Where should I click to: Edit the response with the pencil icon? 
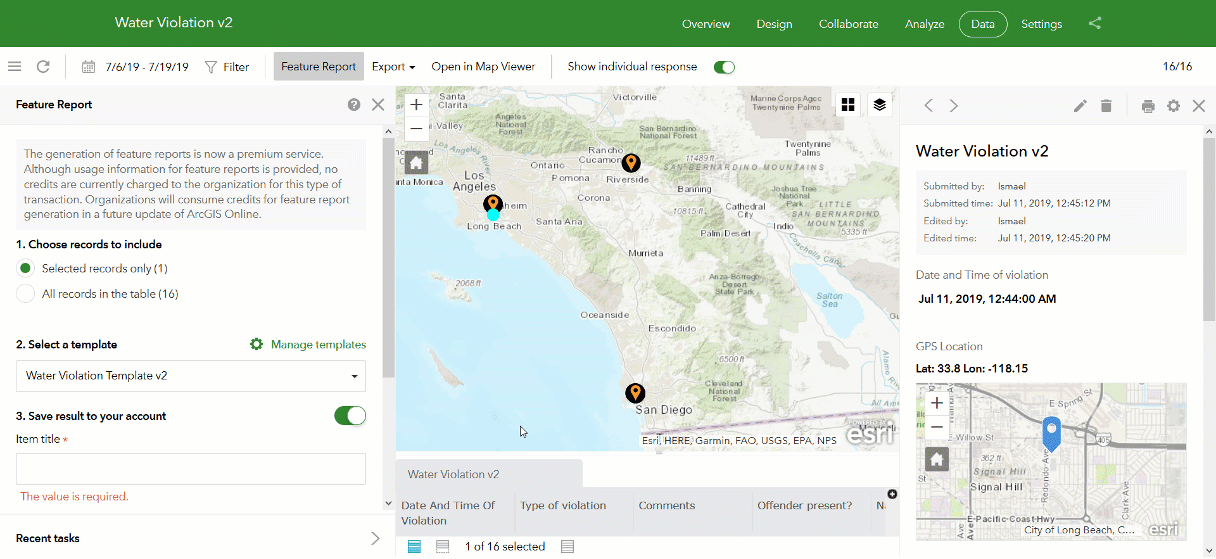click(1080, 105)
